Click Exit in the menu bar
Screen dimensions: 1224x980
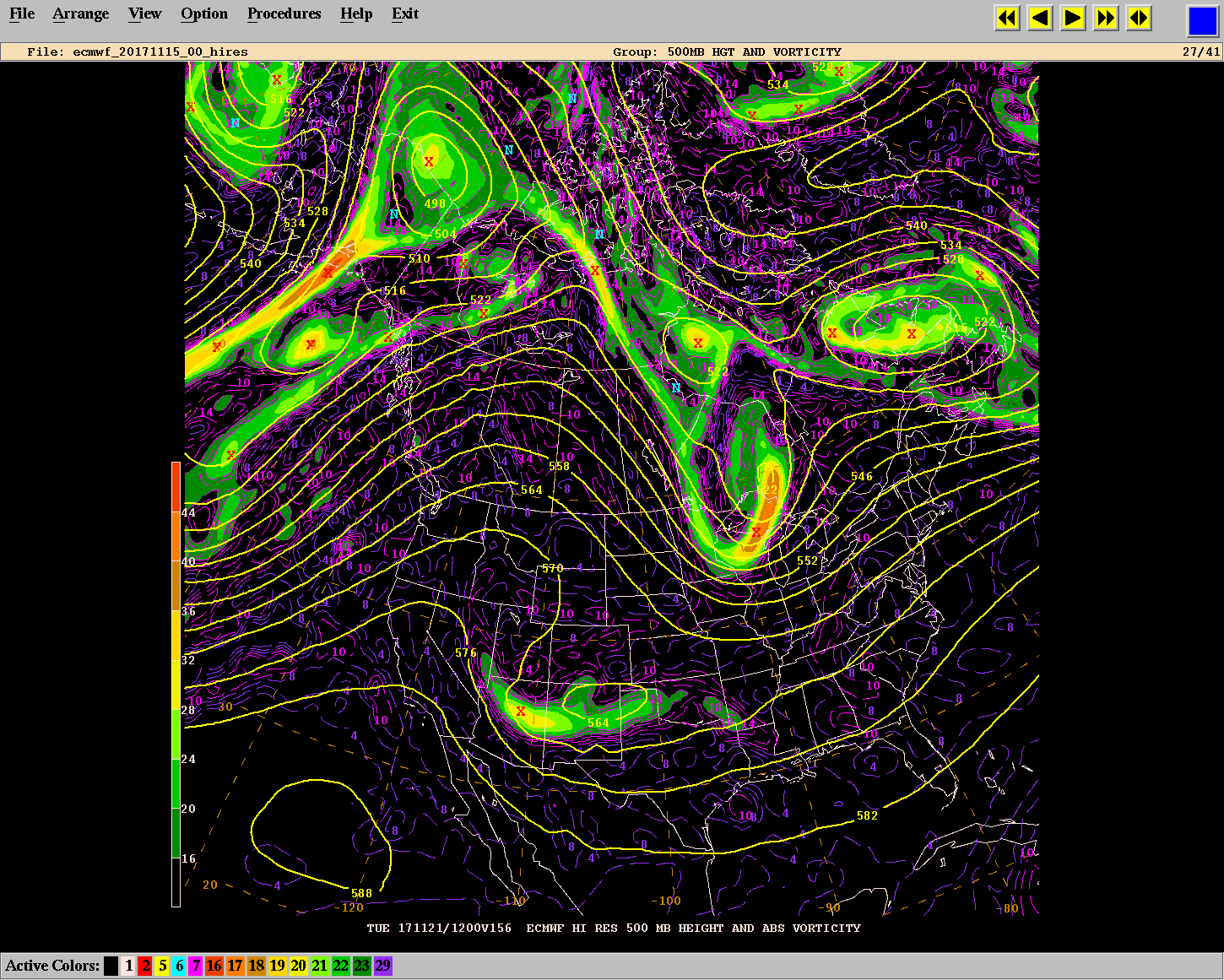tap(405, 14)
